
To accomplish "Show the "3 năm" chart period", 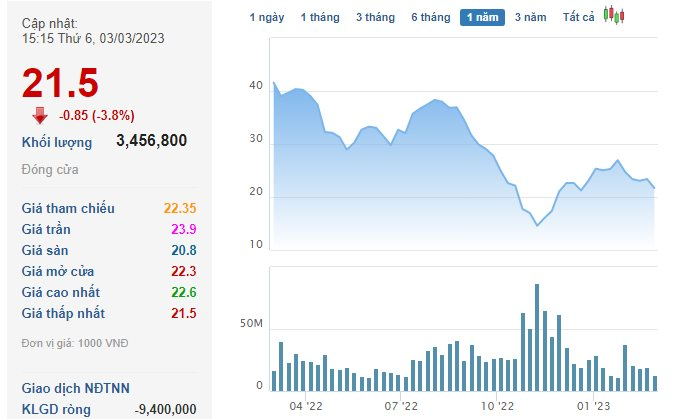I will pos(530,17).
